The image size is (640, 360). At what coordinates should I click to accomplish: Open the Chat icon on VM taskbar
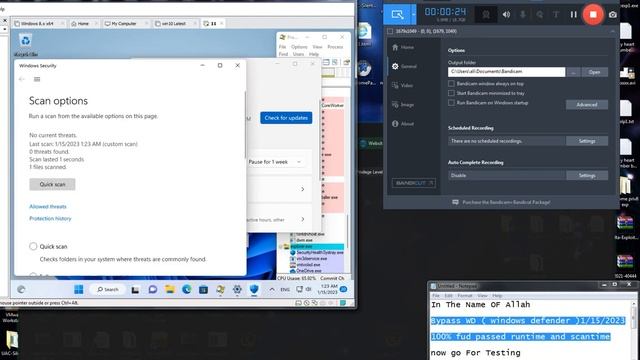coord(153,289)
